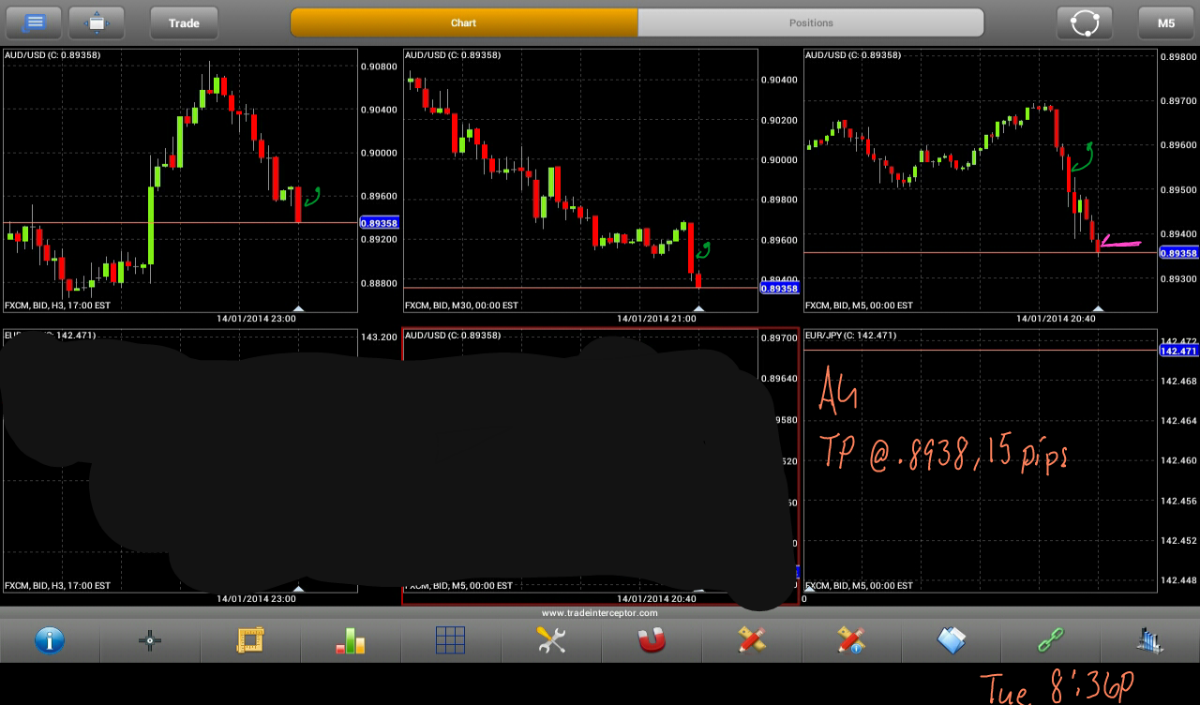Click 'FXCM, BID, H3, 17:00 EST' on top-left chart
1200x705 pixels.
coord(58,305)
